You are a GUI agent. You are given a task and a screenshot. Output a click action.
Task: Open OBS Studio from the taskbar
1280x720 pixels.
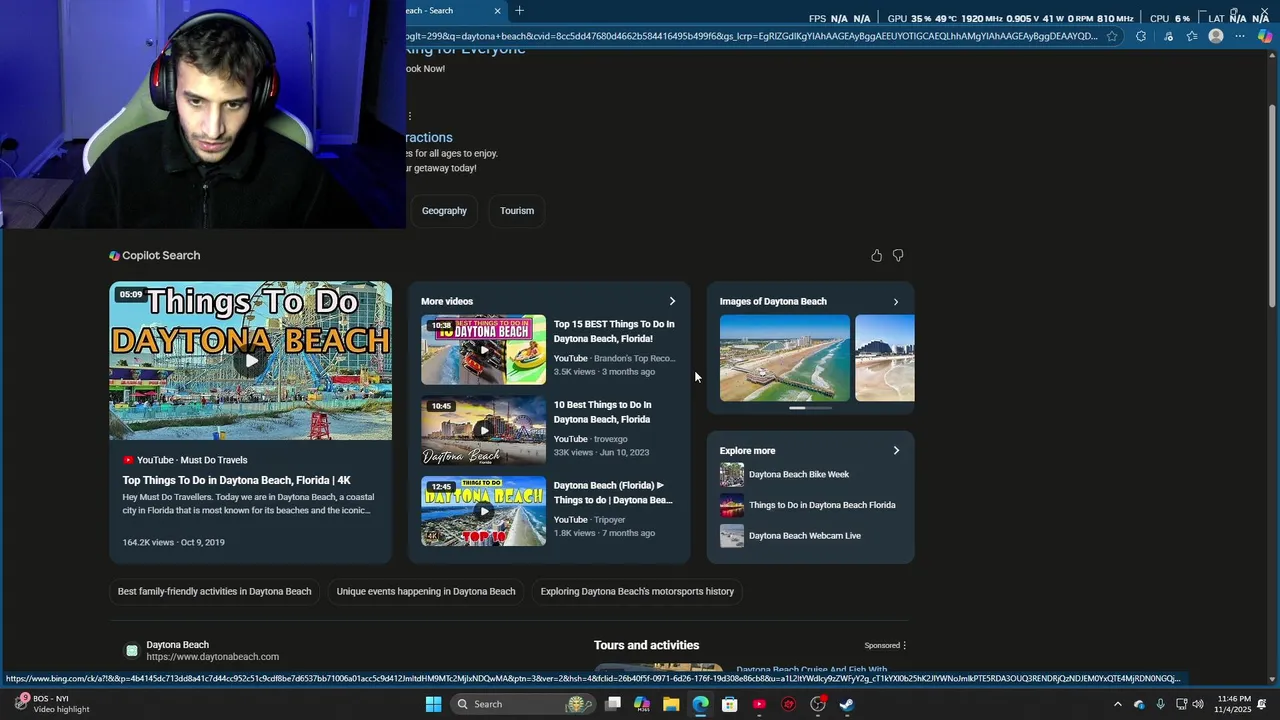pyautogui.click(x=818, y=705)
